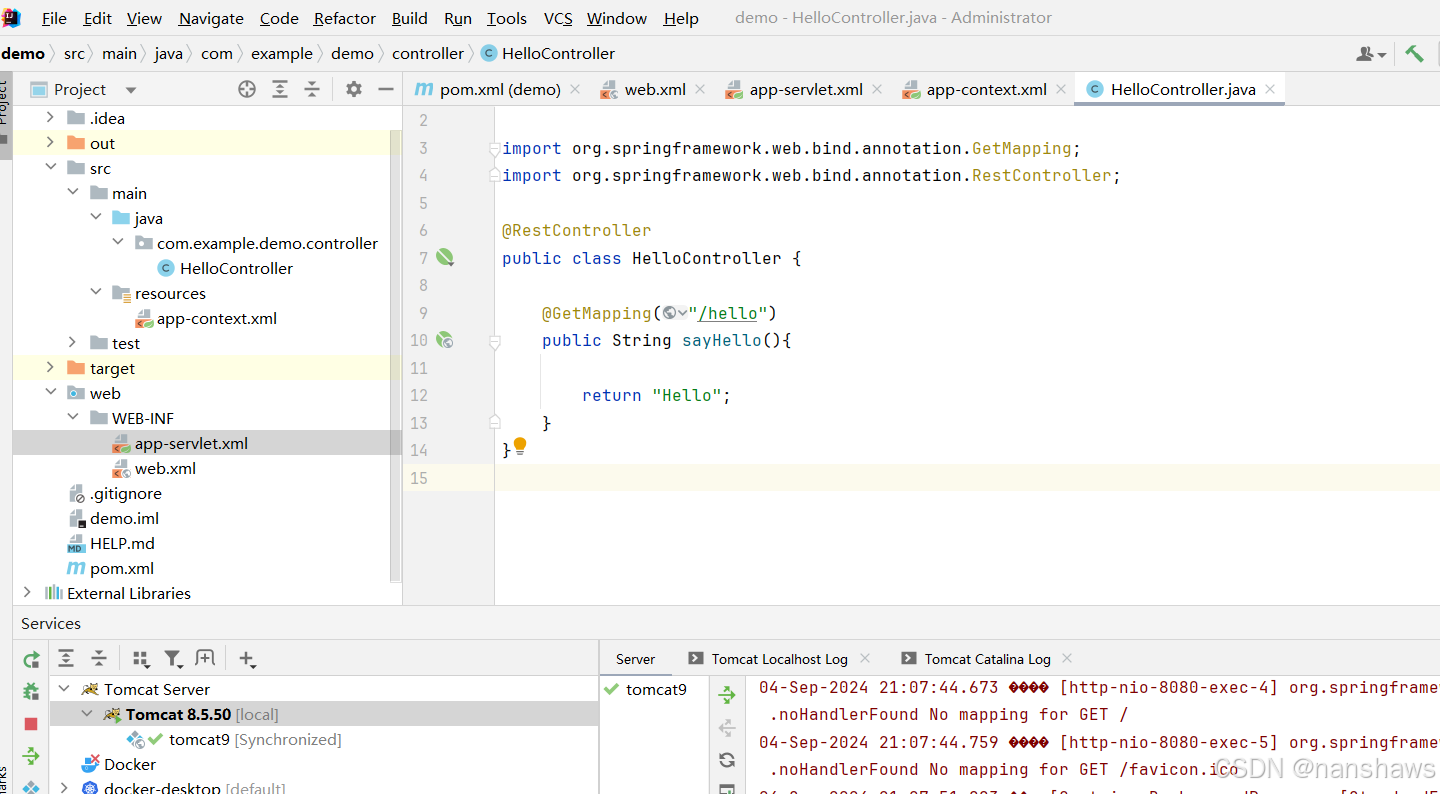Click Select Opened File target icon
1440x794 pixels.
click(247, 89)
